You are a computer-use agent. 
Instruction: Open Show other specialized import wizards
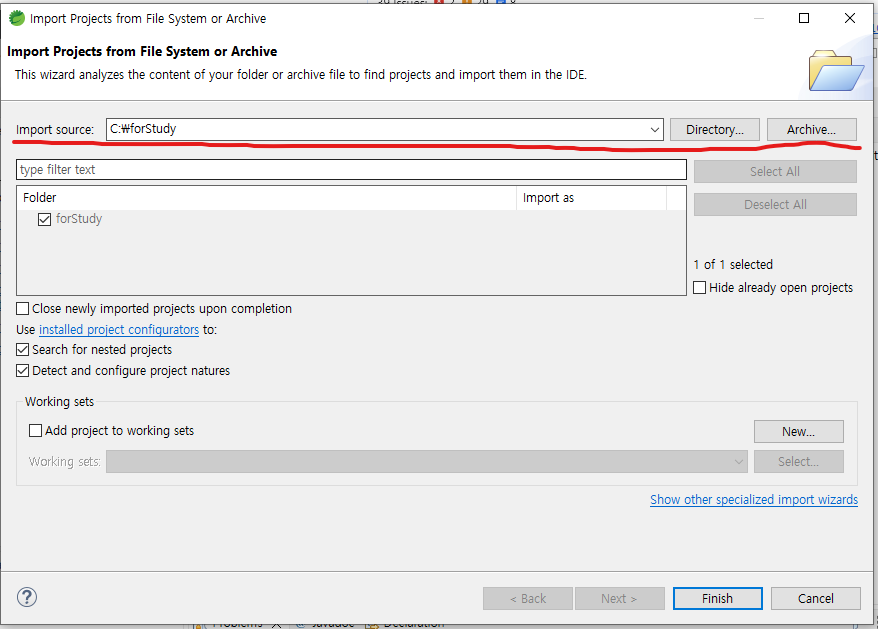point(754,500)
